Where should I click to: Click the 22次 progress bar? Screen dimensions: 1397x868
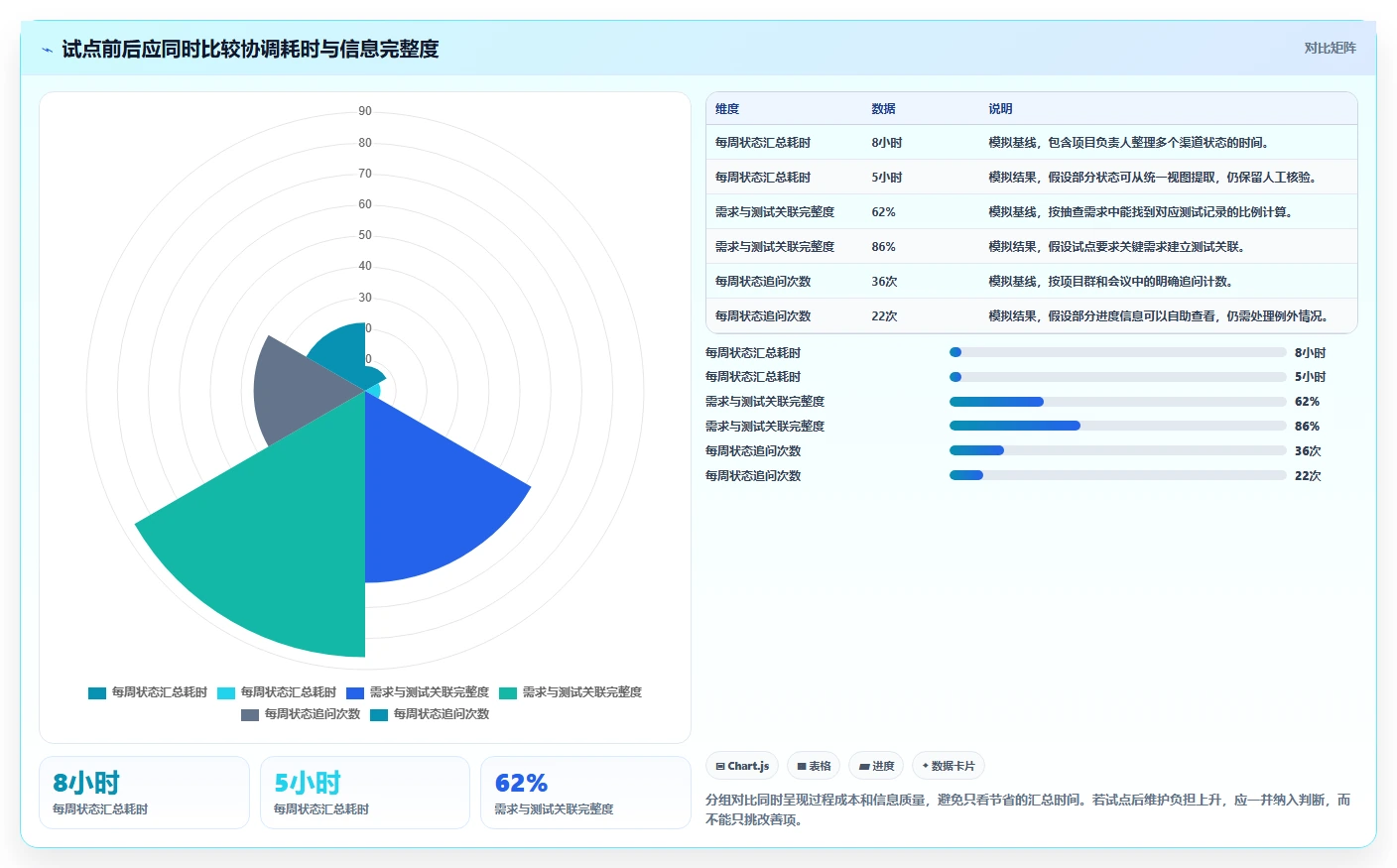(x=1117, y=475)
